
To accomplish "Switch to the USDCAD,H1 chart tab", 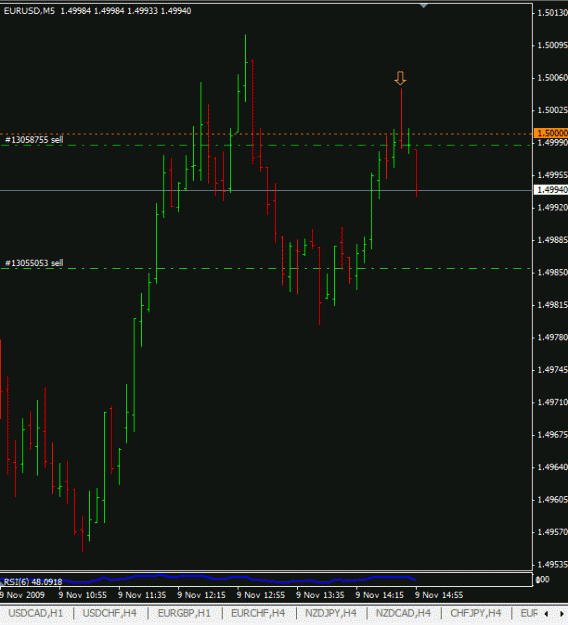I will (35, 613).
